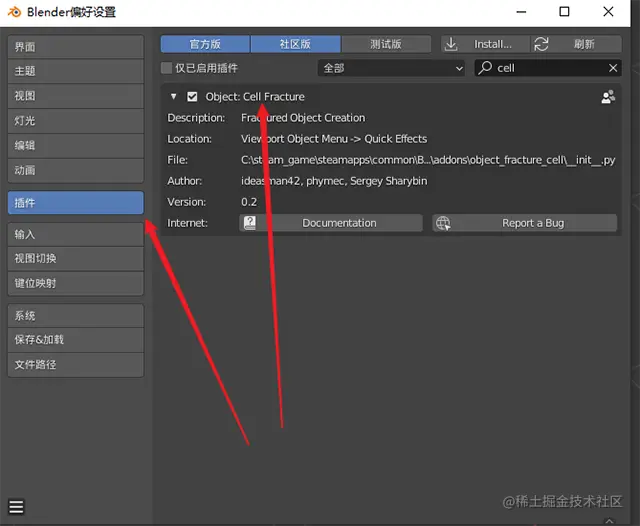Click the Viewport Object Menu location text
Image resolution: width=640 pixels, height=526 pixels.
tap(334, 139)
